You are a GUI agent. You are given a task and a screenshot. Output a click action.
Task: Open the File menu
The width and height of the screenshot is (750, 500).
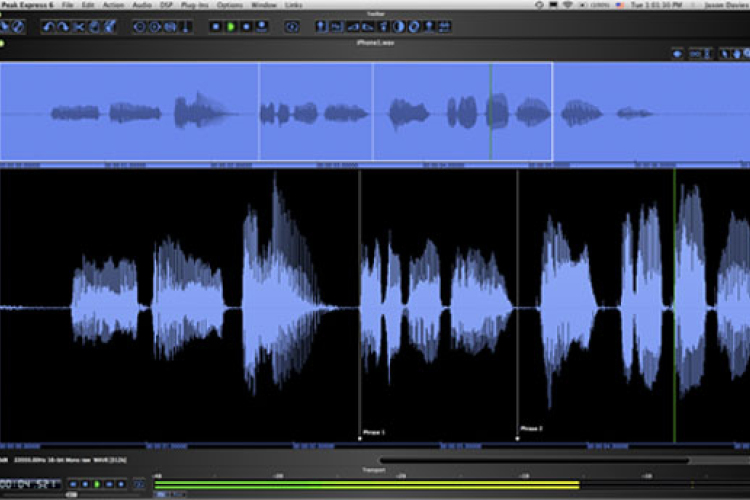(68, 5)
